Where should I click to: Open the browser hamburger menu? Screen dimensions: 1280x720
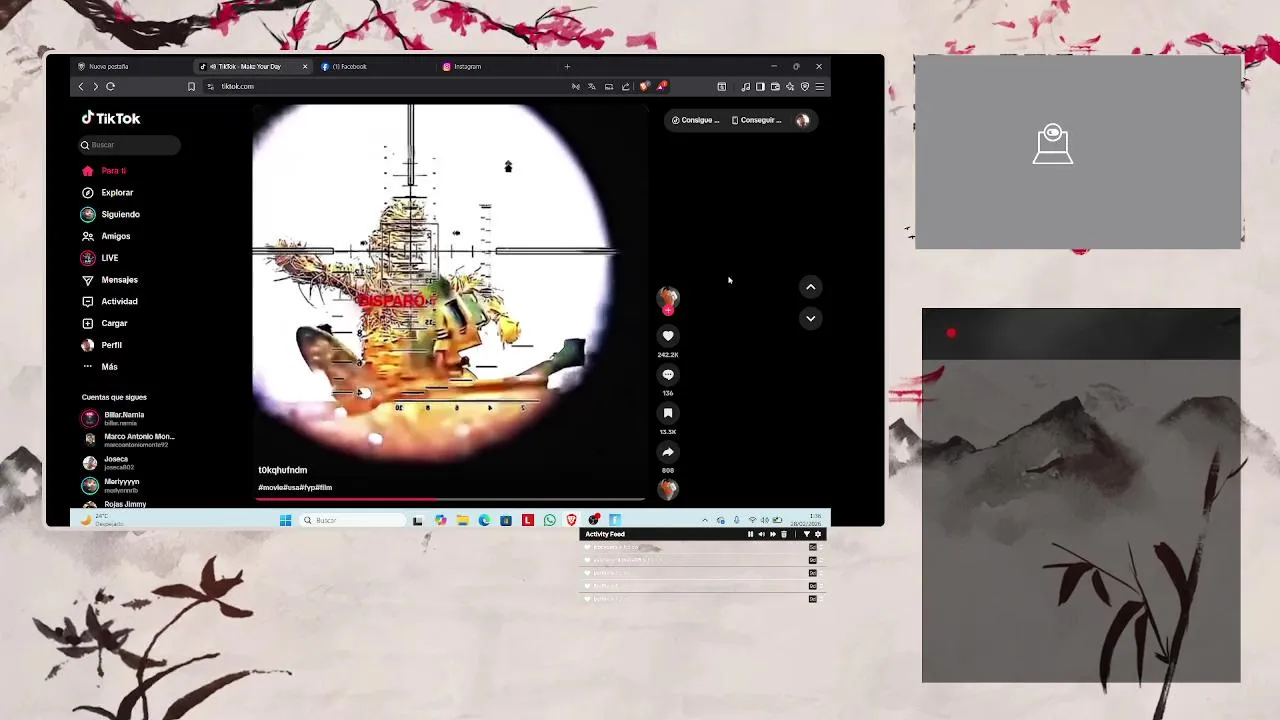(x=820, y=87)
